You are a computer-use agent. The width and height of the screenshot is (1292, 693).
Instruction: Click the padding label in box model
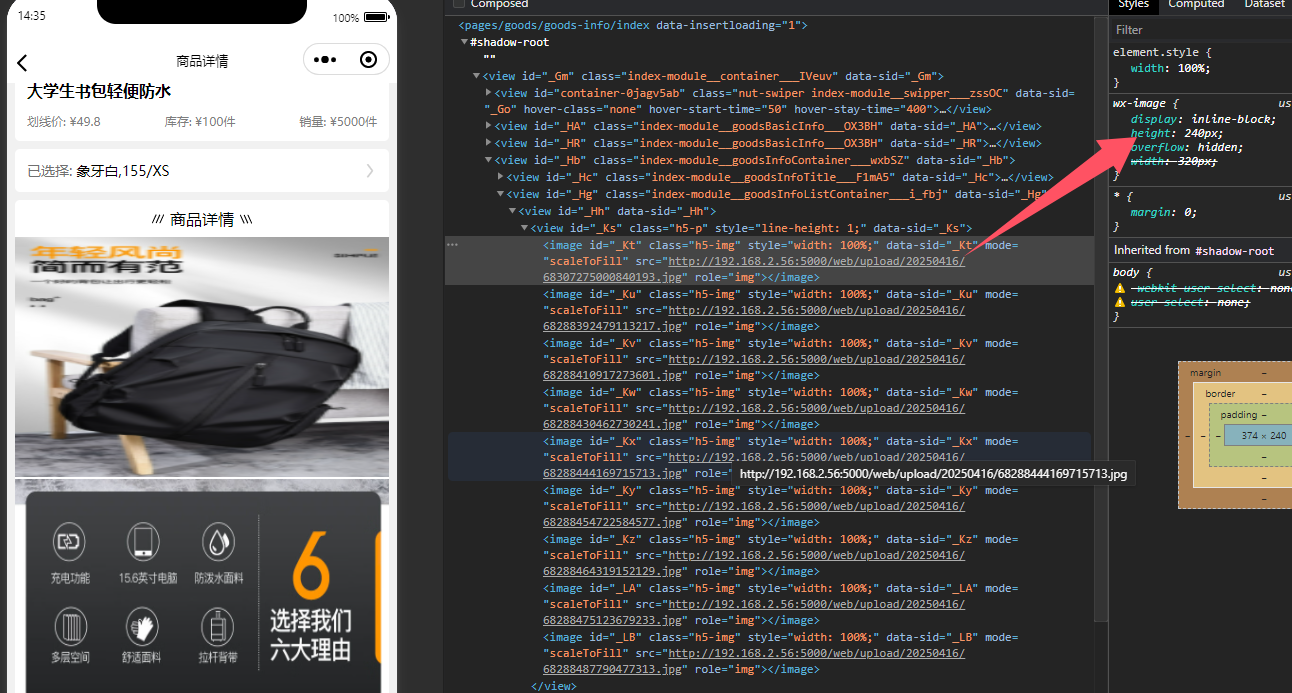(x=1238, y=415)
